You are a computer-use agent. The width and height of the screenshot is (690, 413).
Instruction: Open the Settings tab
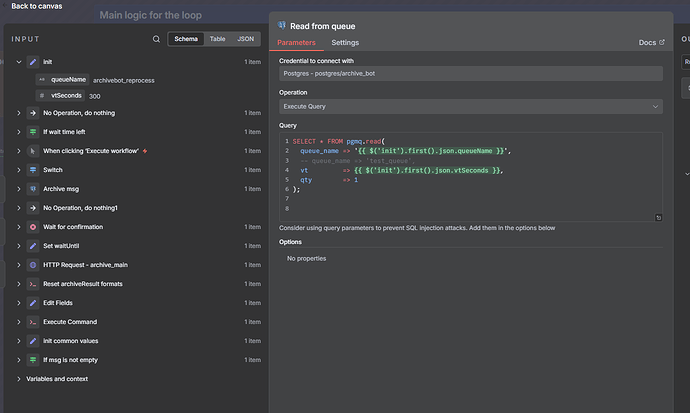(x=345, y=43)
